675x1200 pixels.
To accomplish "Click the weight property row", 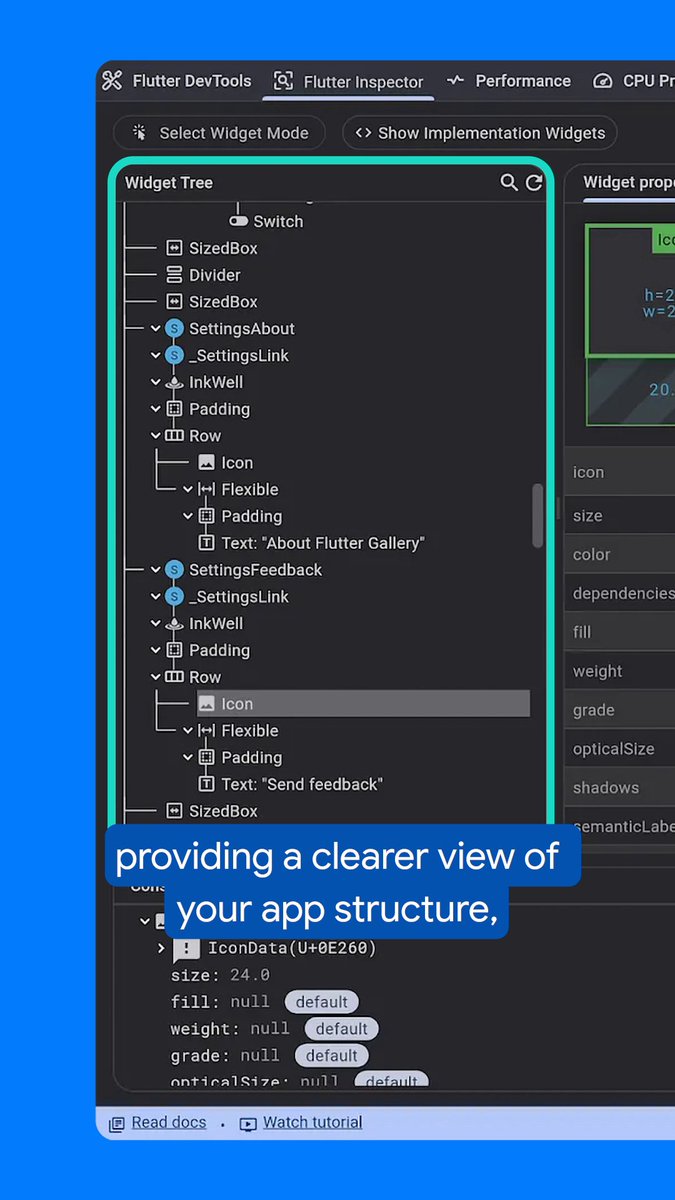I will tap(619, 671).
